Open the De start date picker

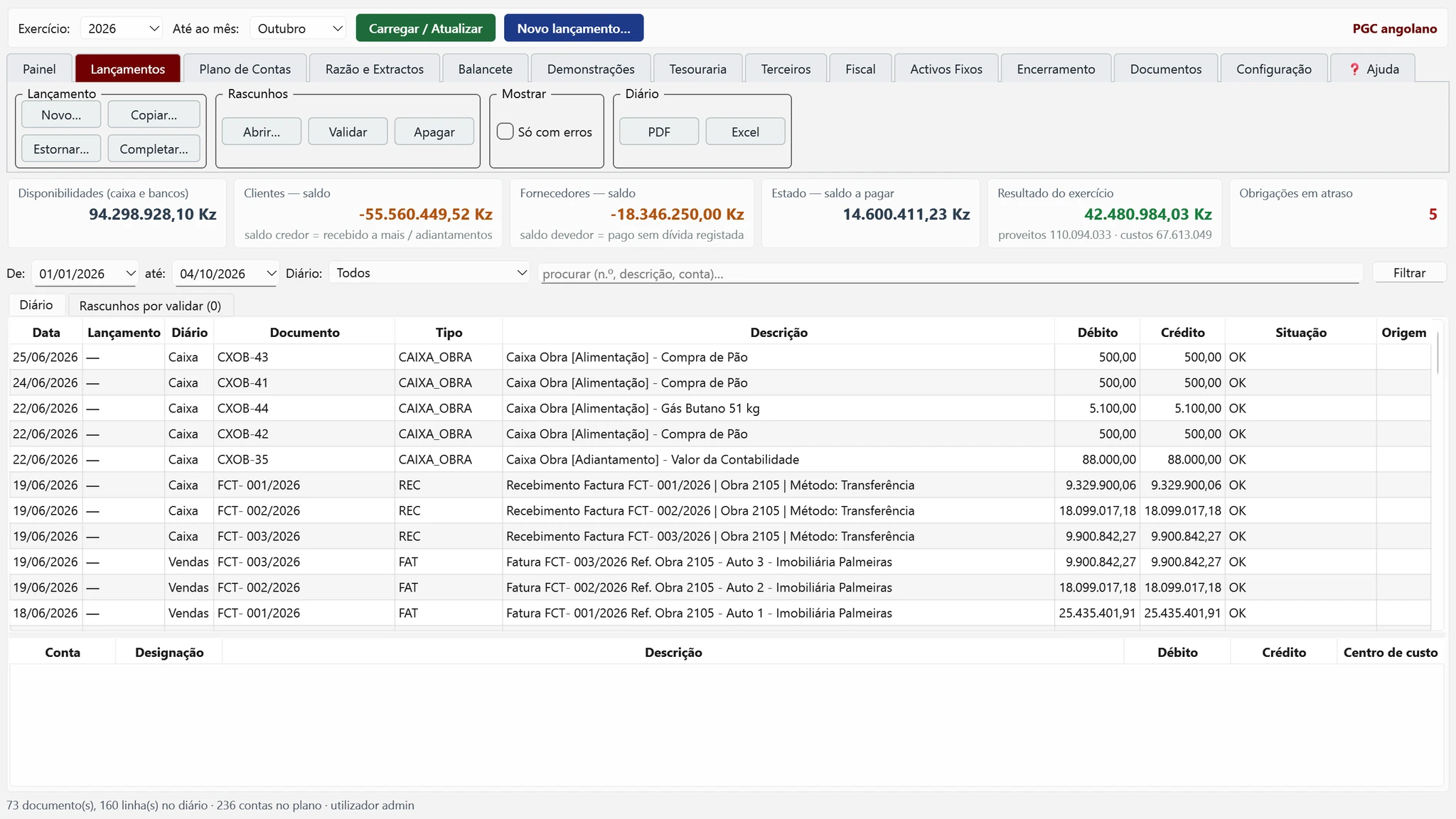(x=85, y=274)
